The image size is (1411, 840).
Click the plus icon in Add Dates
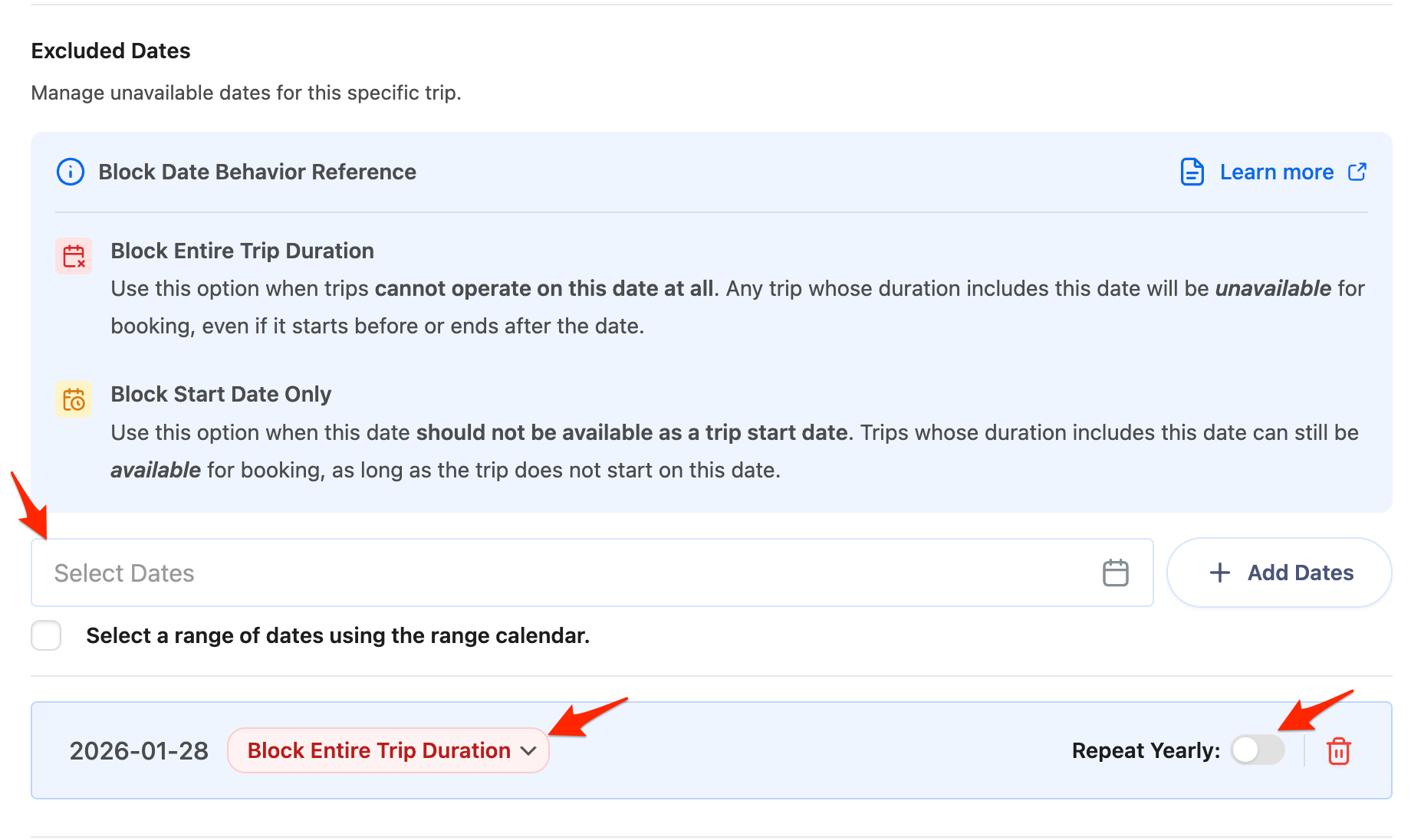coord(1219,573)
